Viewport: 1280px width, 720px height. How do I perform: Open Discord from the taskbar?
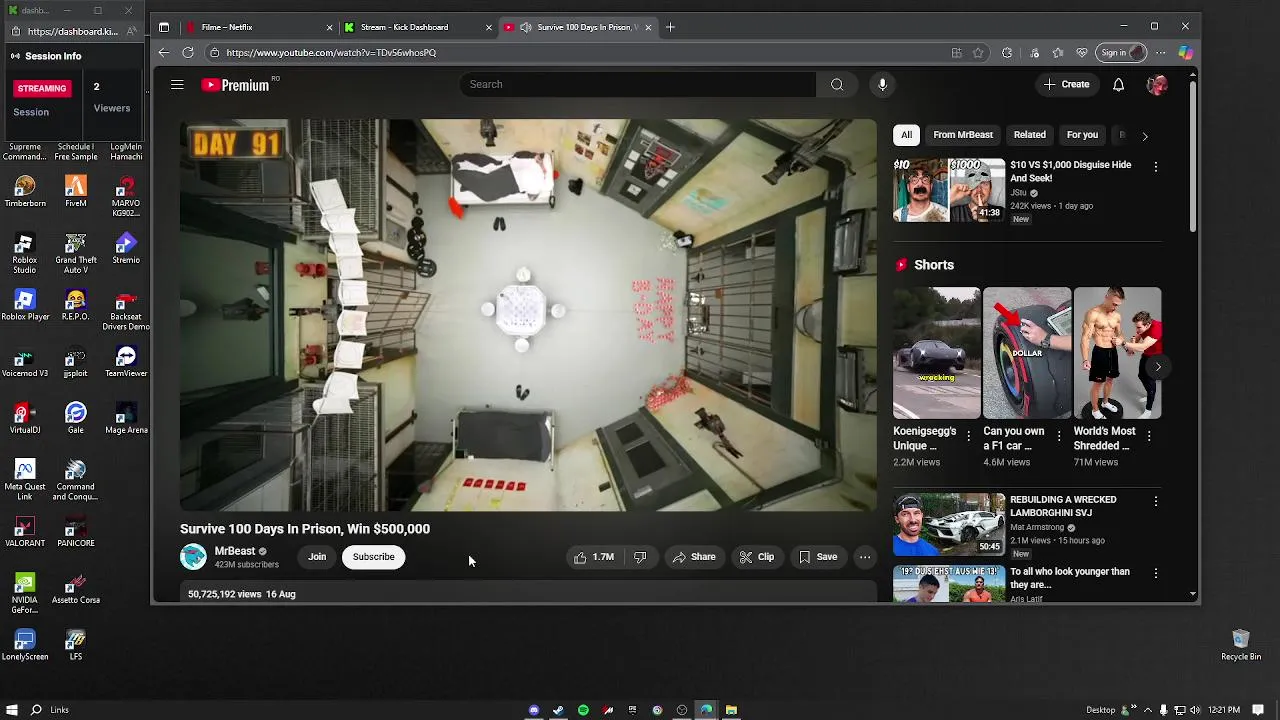[x=534, y=710]
